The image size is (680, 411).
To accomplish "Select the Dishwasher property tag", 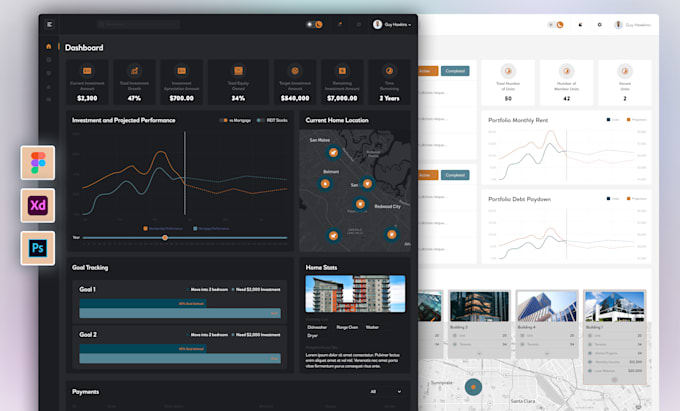I will (317, 327).
